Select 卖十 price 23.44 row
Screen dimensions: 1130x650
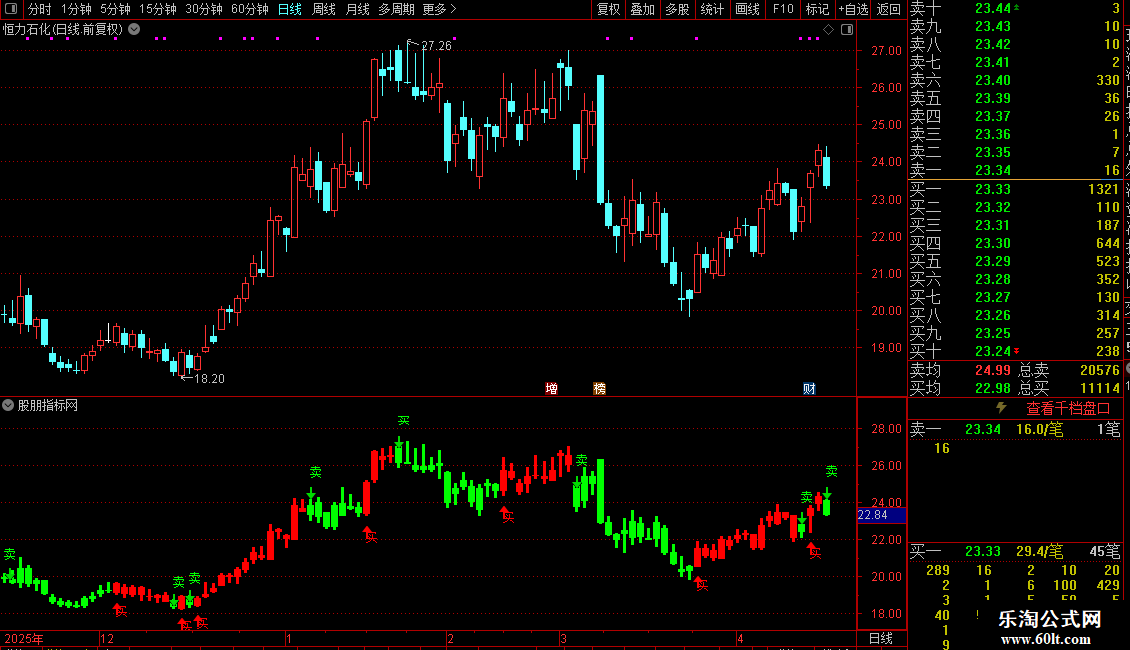click(x=1015, y=8)
